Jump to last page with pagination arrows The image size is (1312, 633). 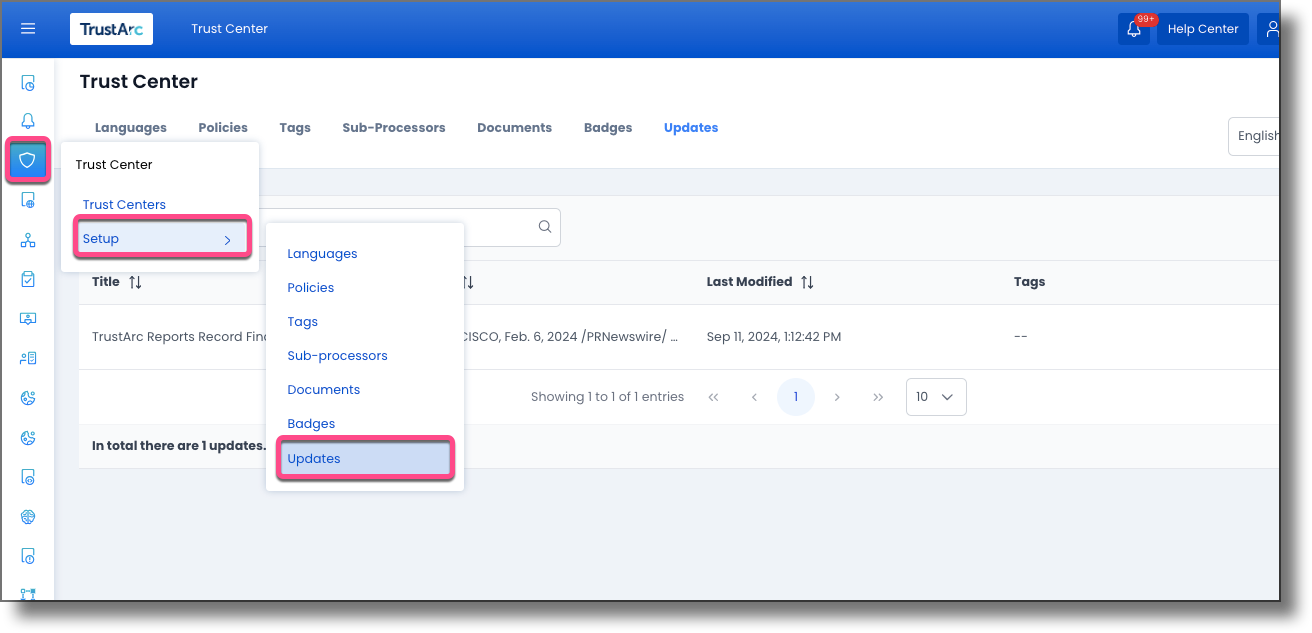click(878, 396)
